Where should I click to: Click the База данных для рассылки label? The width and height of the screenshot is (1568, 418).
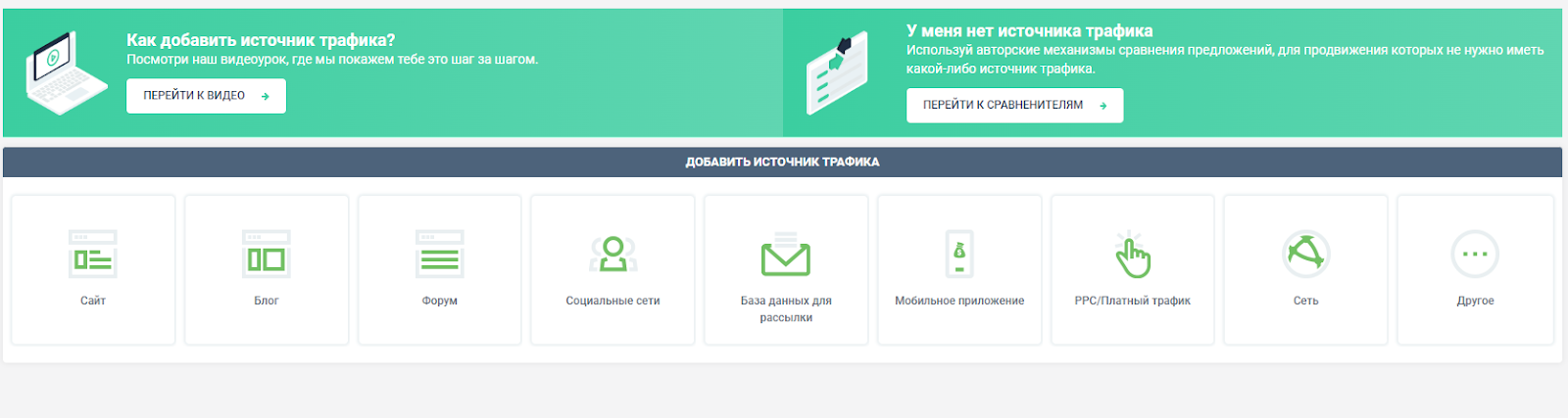pos(786,308)
